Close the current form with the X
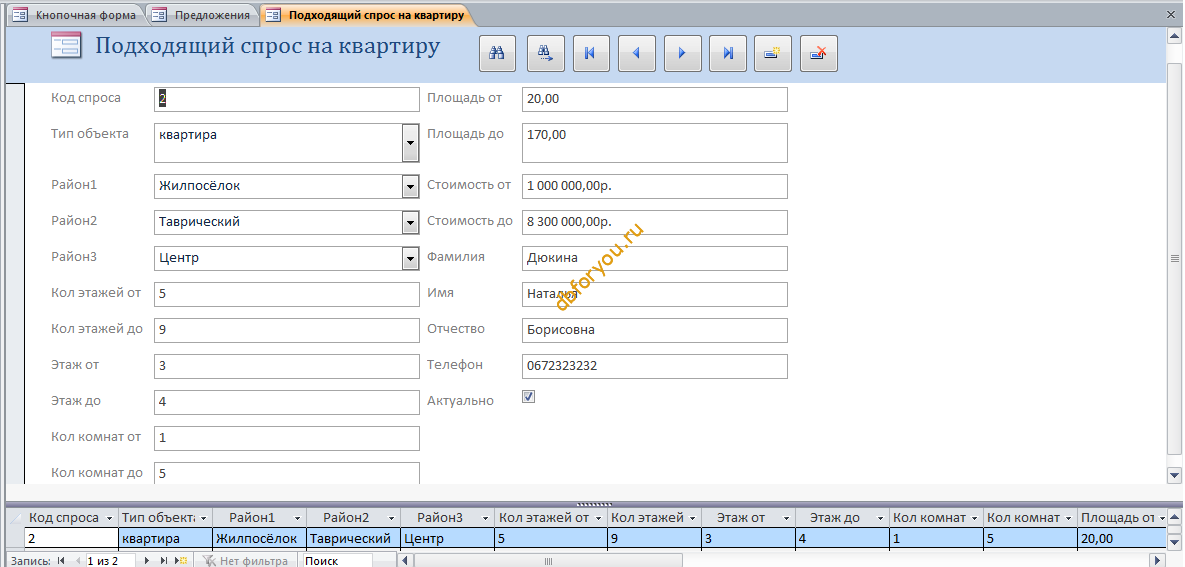The height and width of the screenshot is (567, 1185). (x=1171, y=14)
